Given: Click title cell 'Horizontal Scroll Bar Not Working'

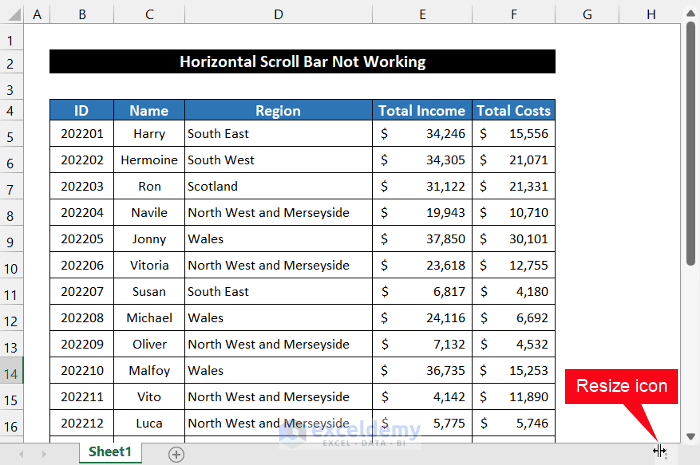Looking at the screenshot, I should [303, 62].
